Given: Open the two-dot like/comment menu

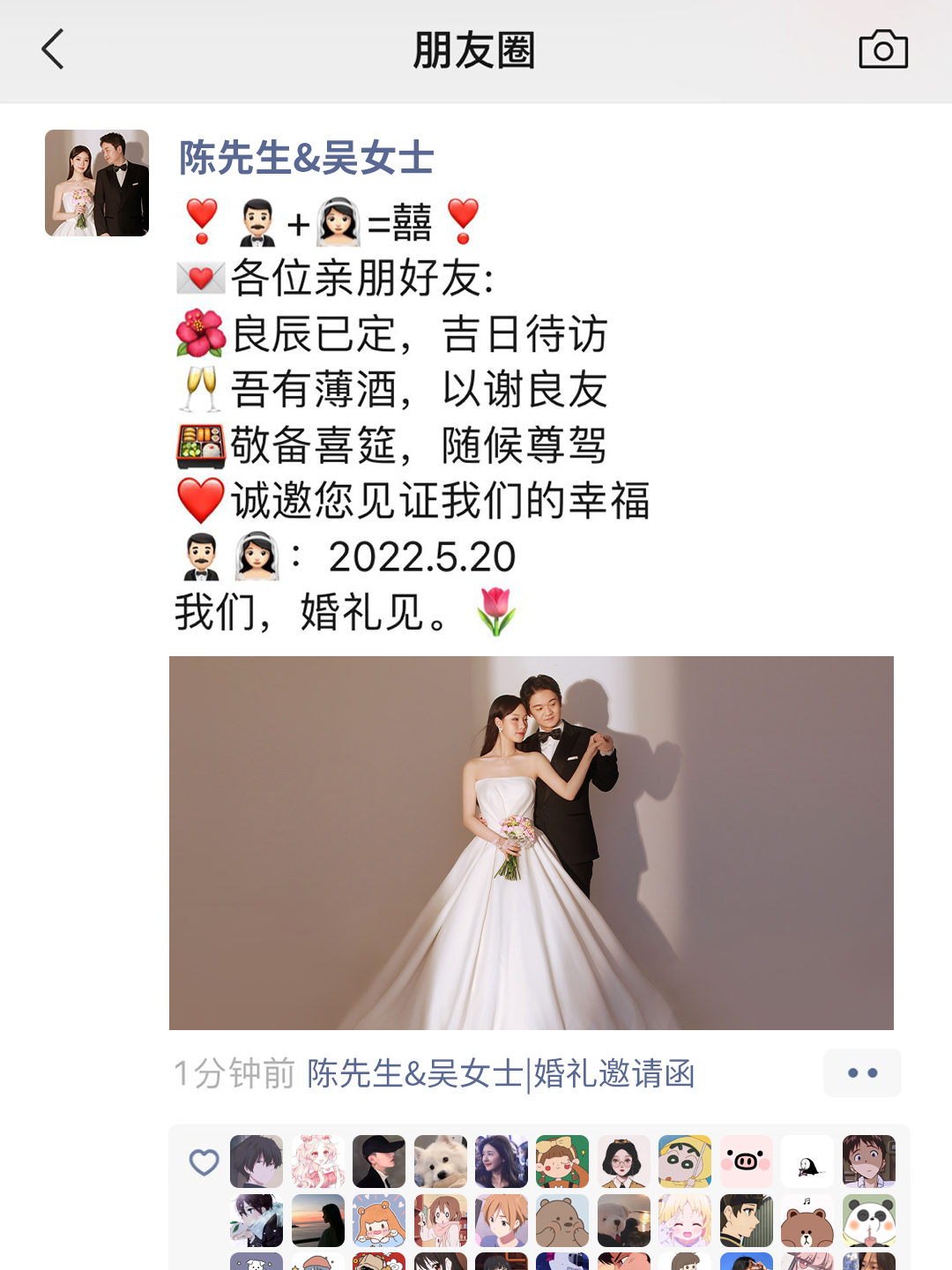Looking at the screenshot, I should (862, 1072).
